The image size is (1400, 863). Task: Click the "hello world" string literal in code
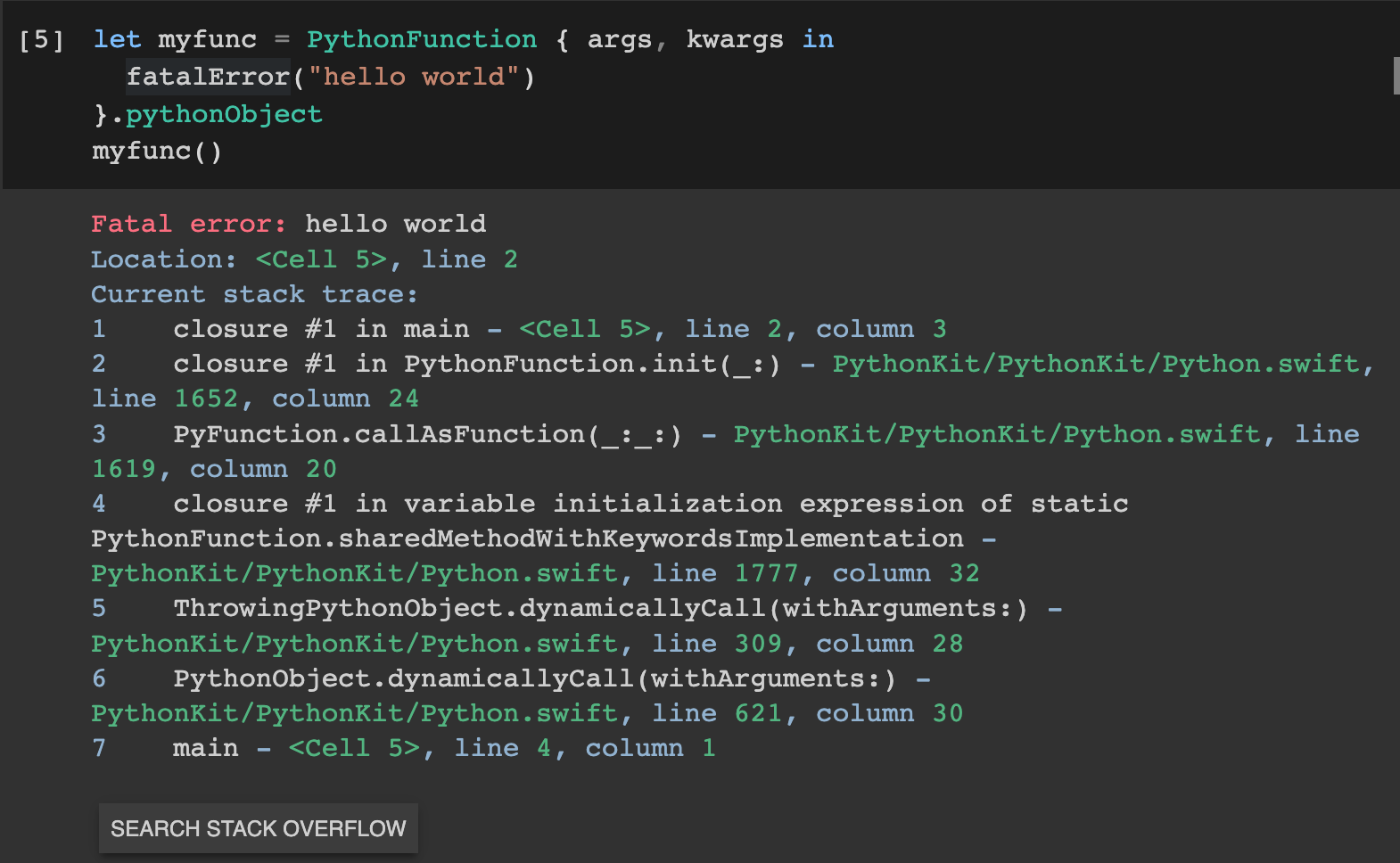414,78
